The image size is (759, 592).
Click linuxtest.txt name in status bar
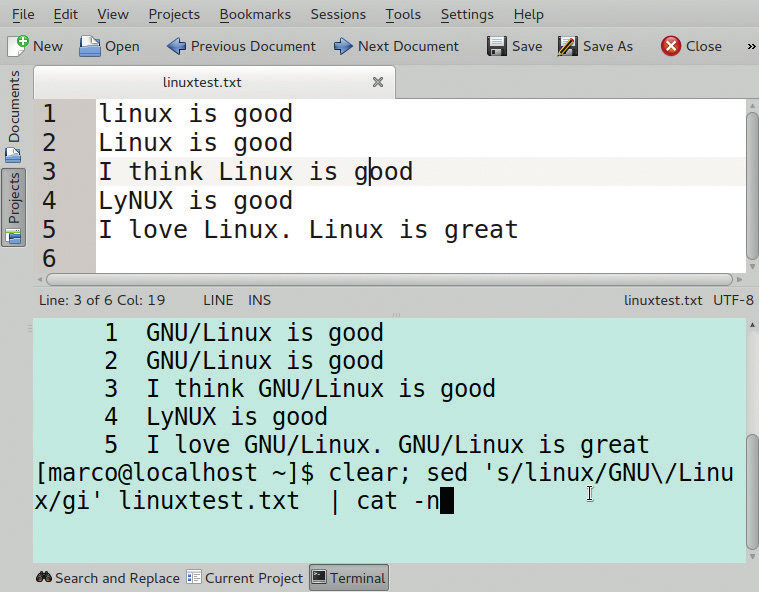pos(663,300)
